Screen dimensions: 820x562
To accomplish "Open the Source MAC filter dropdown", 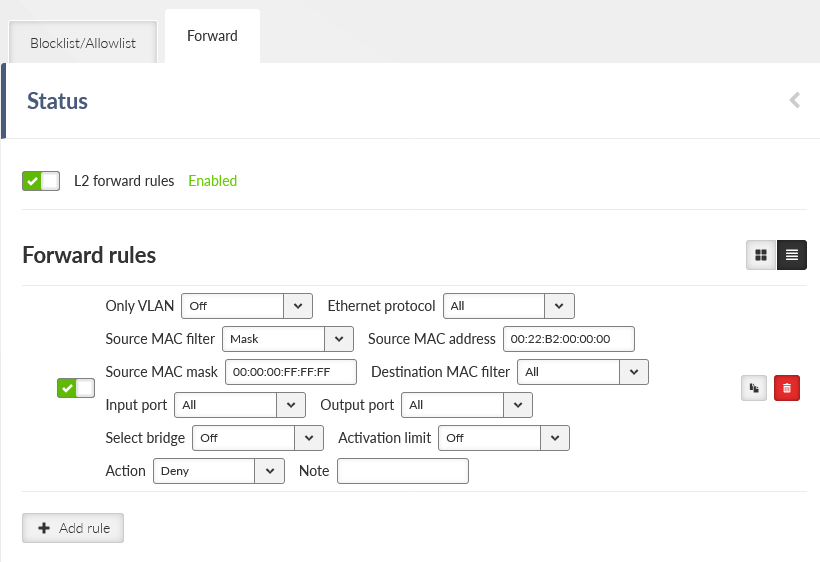I will [x=288, y=339].
